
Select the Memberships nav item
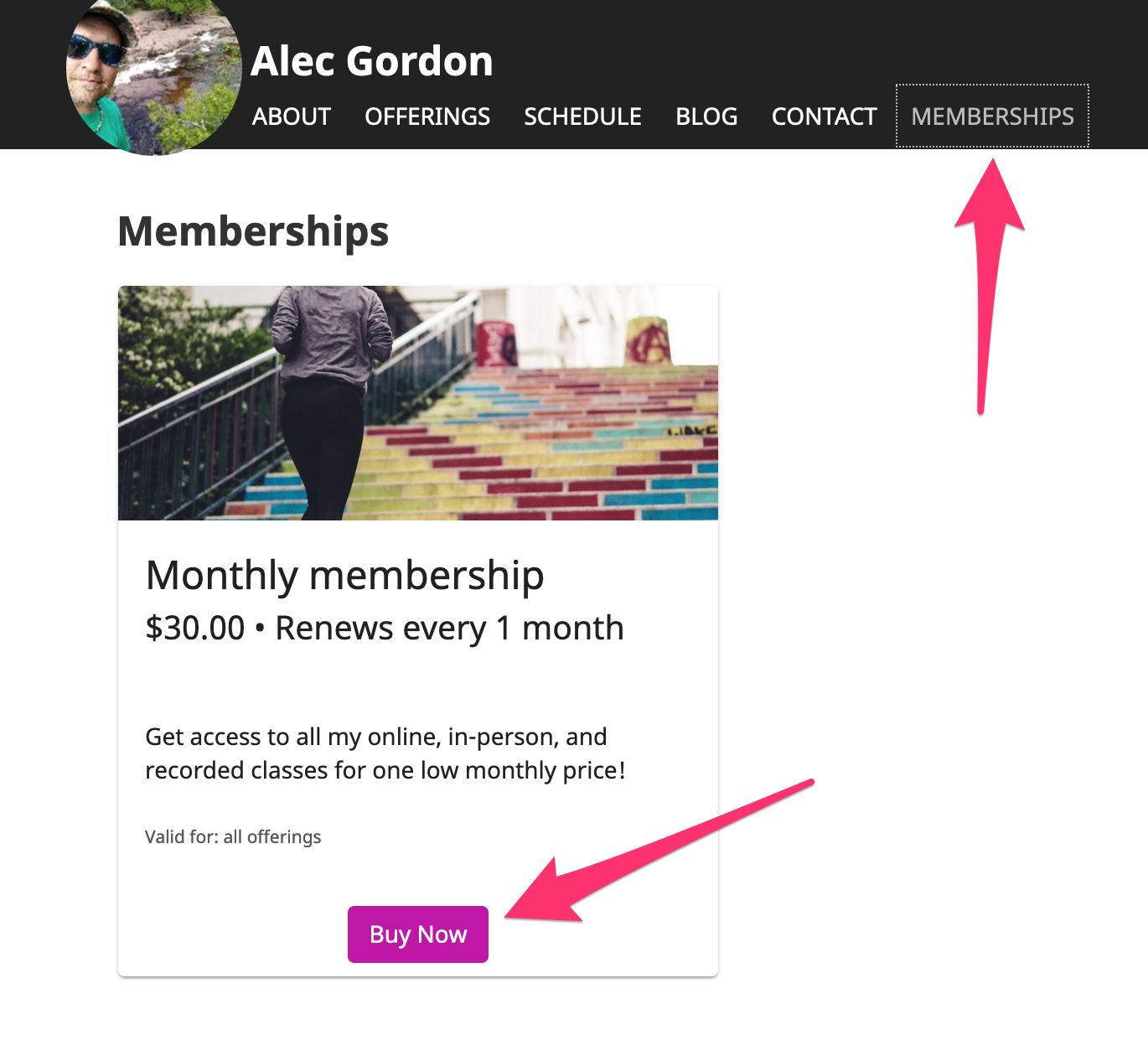(x=992, y=116)
